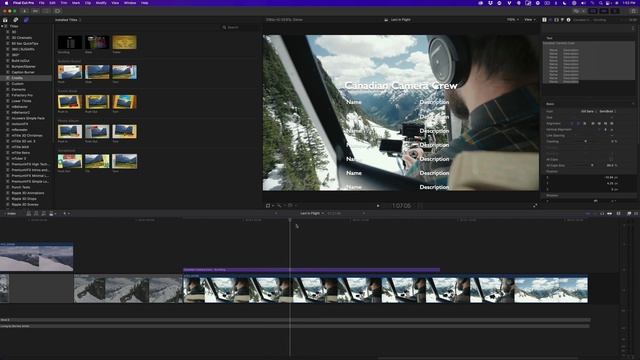Open the Edit menu
The image size is (640, 360).
click(x=52, y=3)
